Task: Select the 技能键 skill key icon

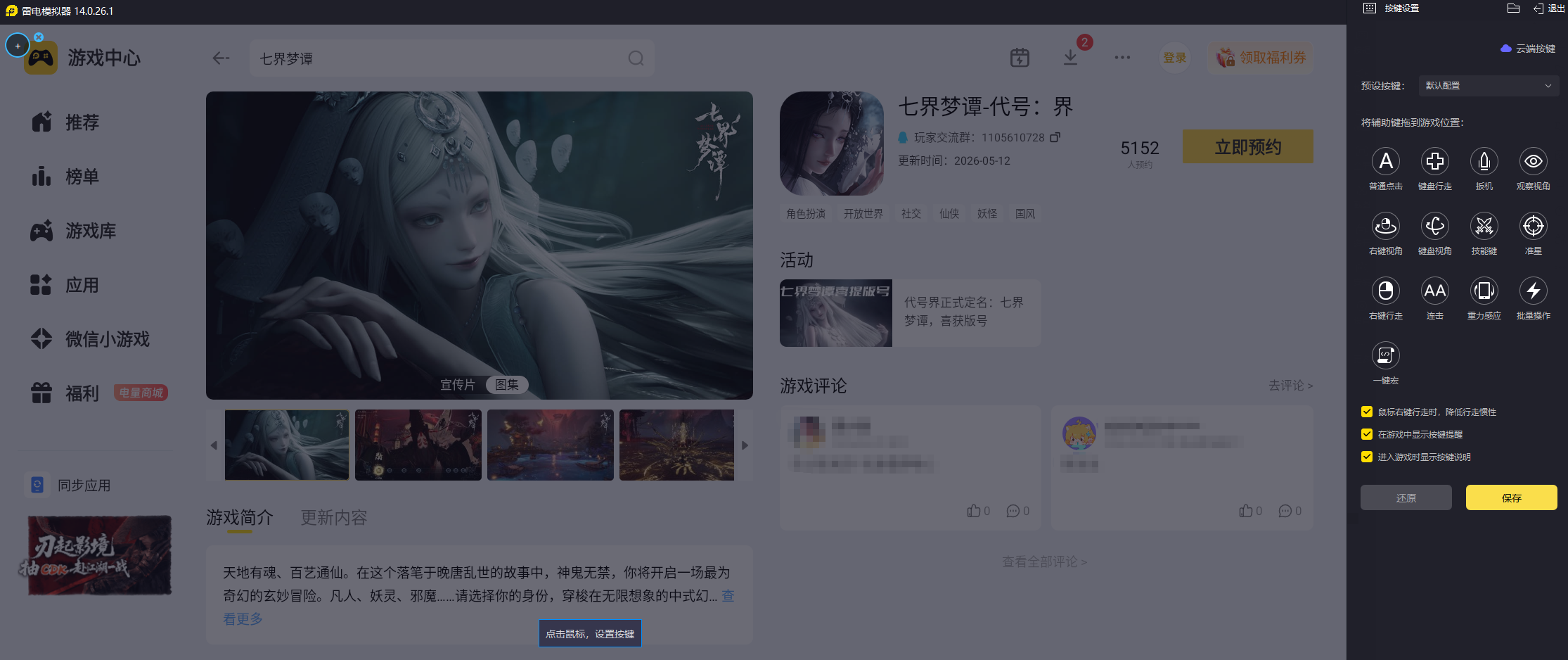Action: click(1484, 226)
